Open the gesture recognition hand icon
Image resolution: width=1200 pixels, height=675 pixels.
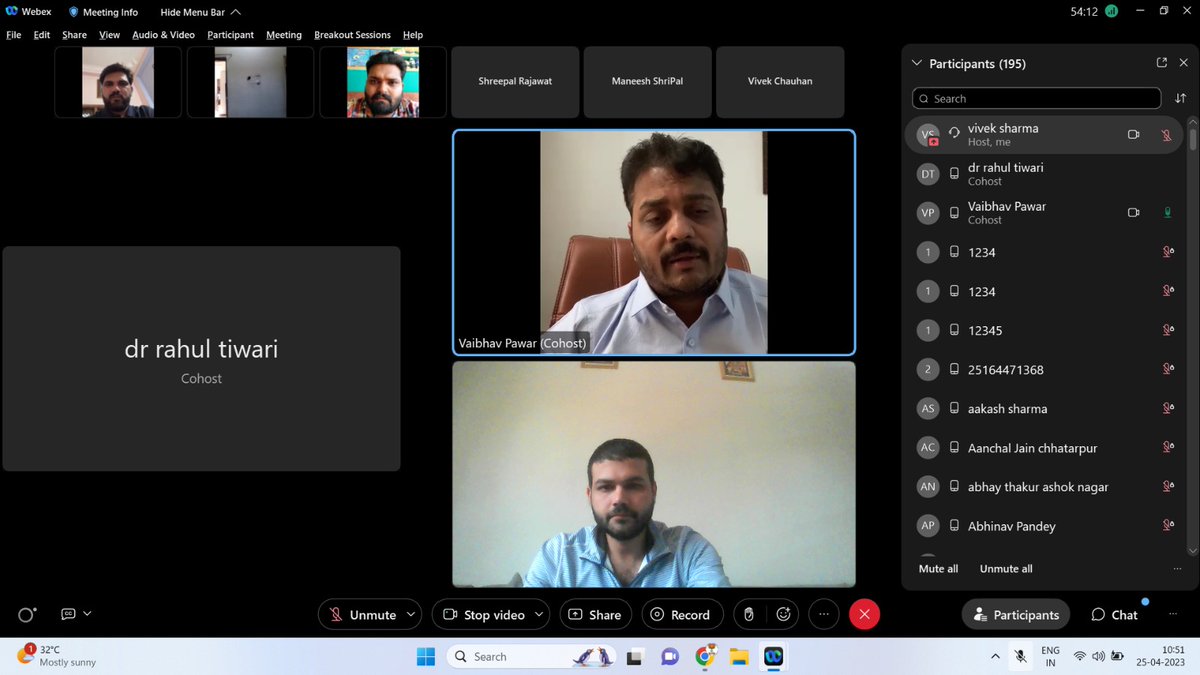point(749,615)
